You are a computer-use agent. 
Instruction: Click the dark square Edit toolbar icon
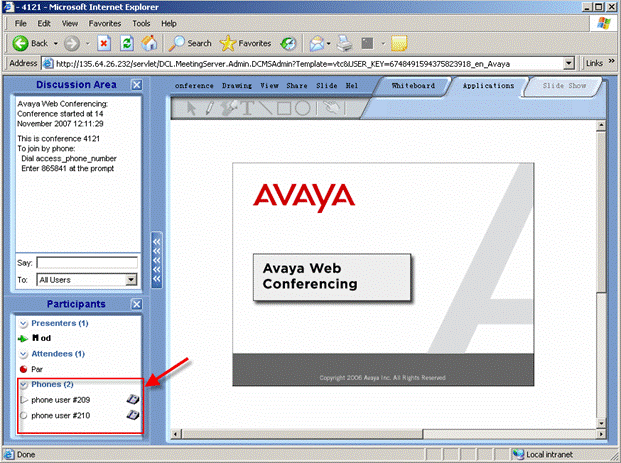[367, 43]
